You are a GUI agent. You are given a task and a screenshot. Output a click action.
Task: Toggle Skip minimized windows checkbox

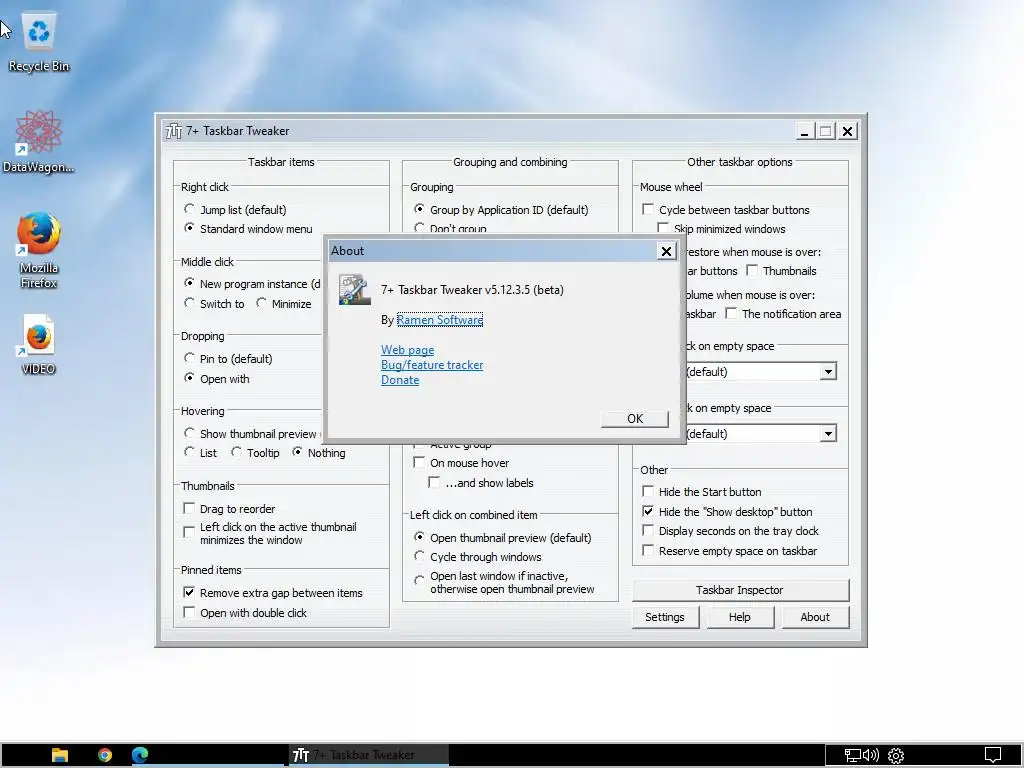(664, 229)
